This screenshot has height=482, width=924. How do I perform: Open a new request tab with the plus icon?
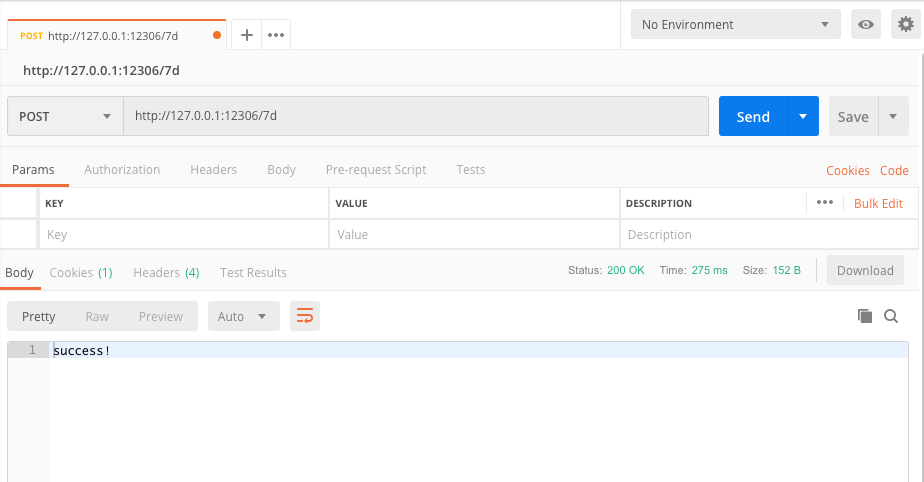246,35
